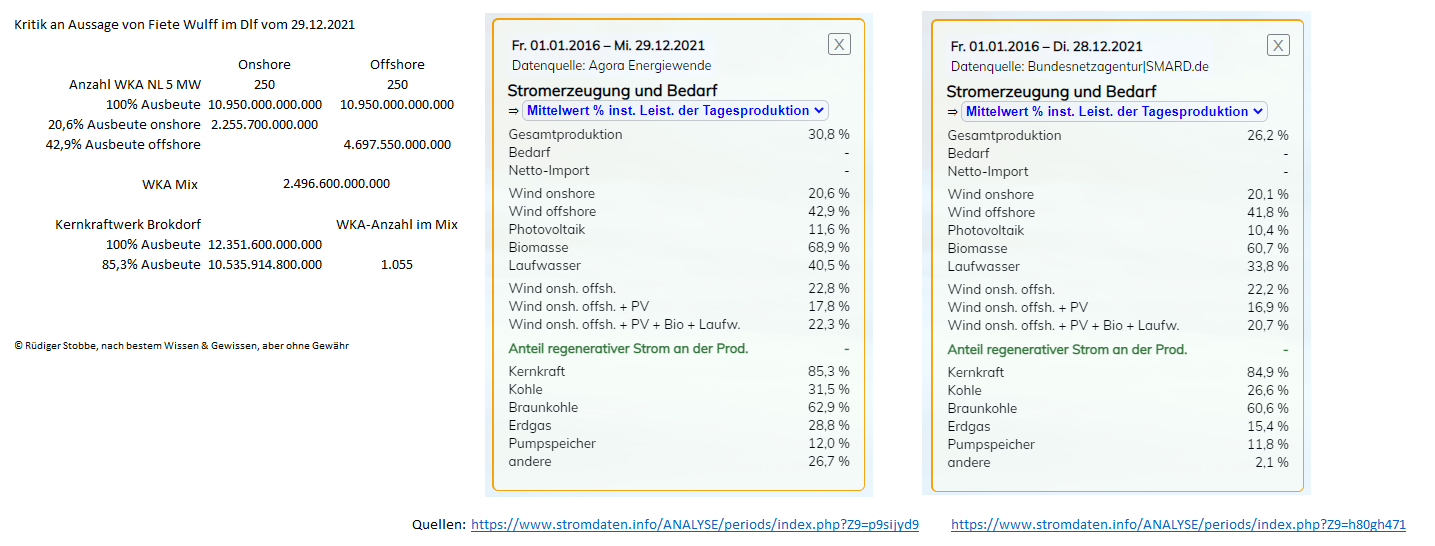Image resolution: width=1435 pixels, height=546 pixels.
Task: Click the Rüdiger Stobbe copyright notice
Action: (182, 346)
